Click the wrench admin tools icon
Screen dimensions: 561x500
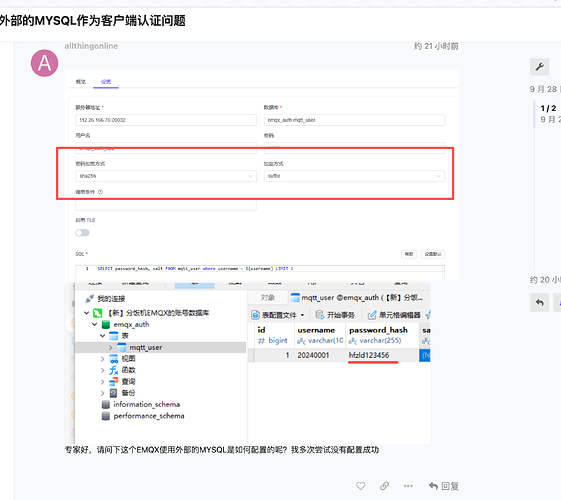coord(539,67)
